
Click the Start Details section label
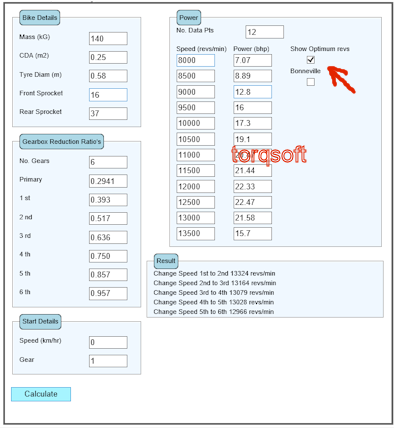(x=40, y=322)
